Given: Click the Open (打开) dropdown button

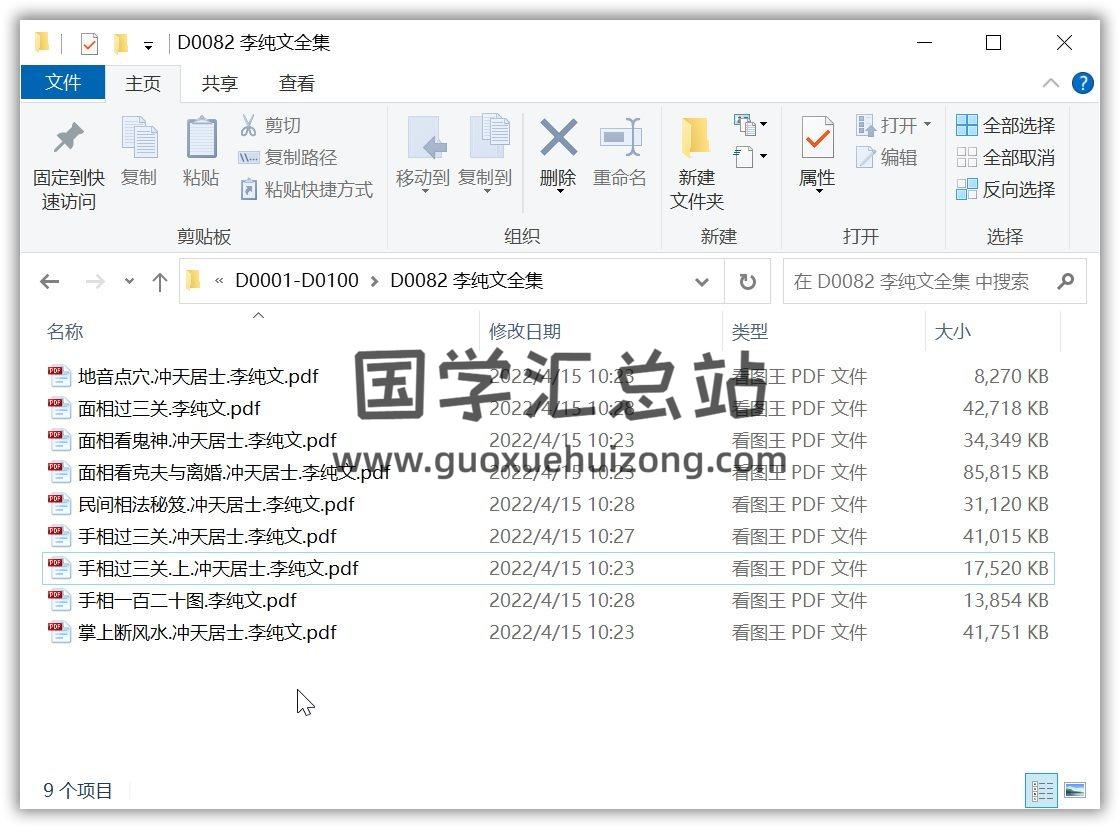Looking at the screenshot, I should point(894,125).
